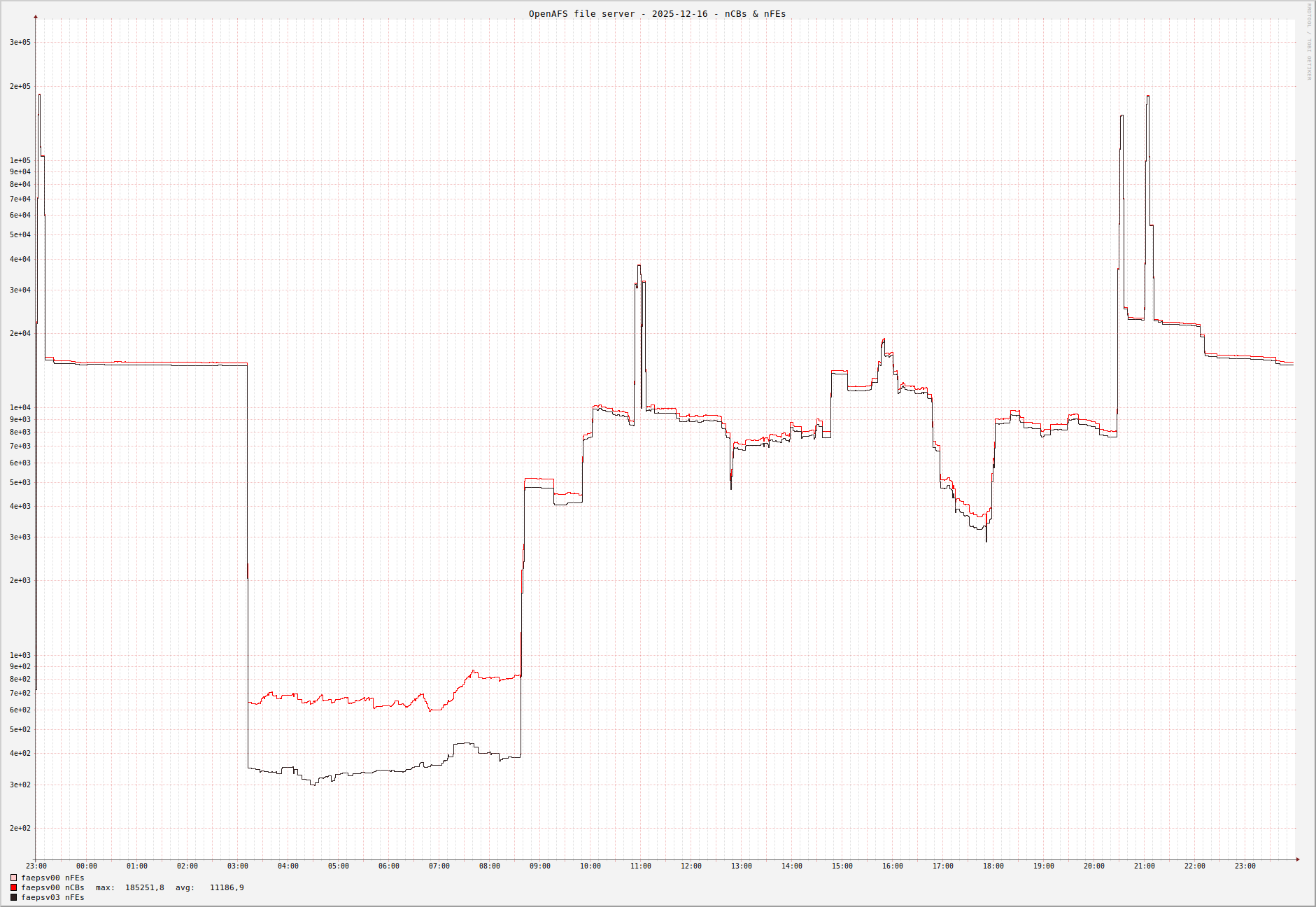
Task: Click the red arrow at x-axis end
Action: pos(1298,859)
